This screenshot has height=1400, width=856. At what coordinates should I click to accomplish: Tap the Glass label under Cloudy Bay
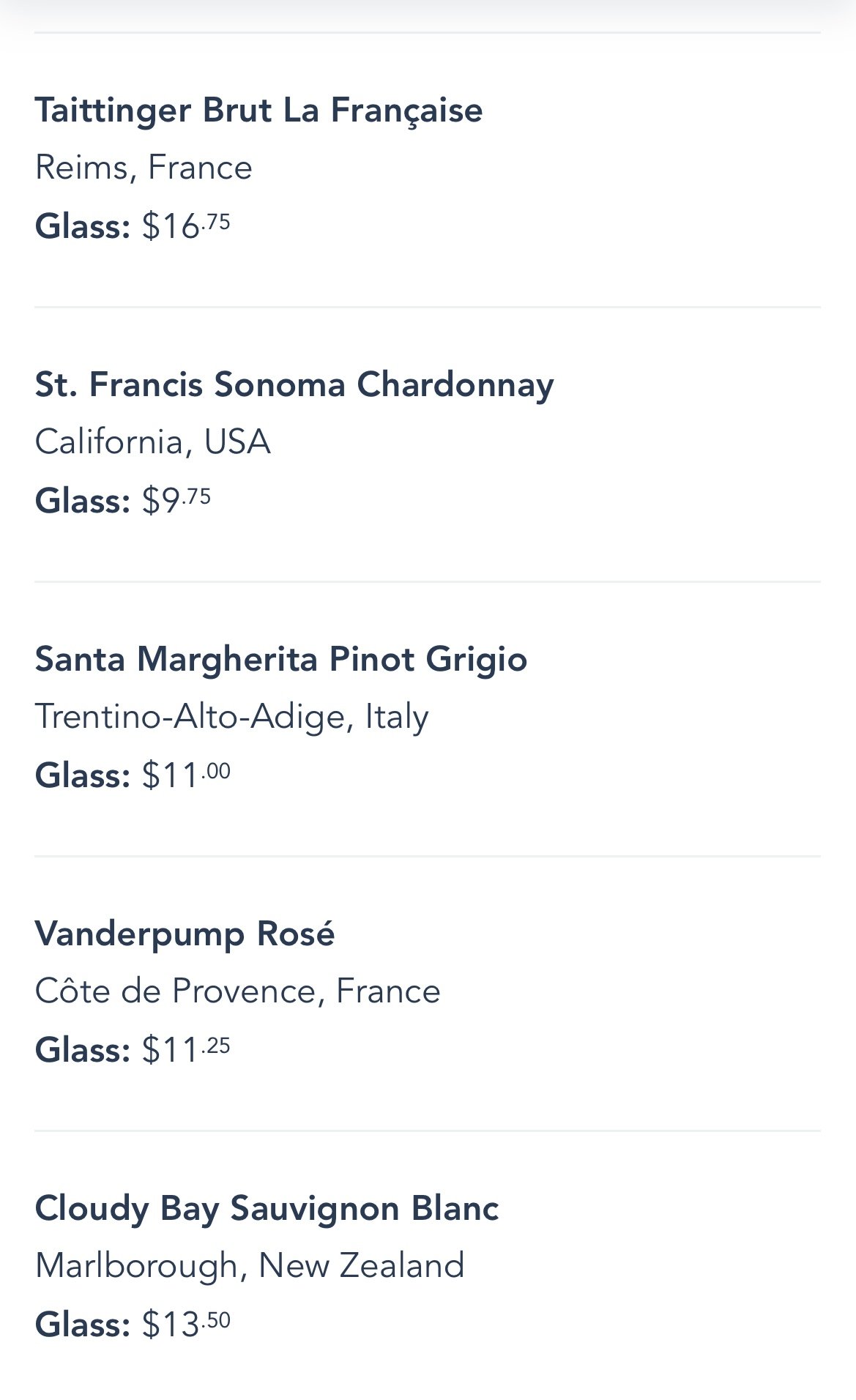click(82, 1324)
